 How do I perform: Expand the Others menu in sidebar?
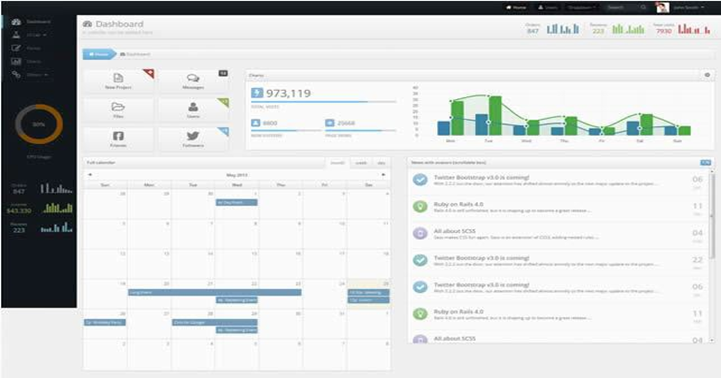pos(37,74)
